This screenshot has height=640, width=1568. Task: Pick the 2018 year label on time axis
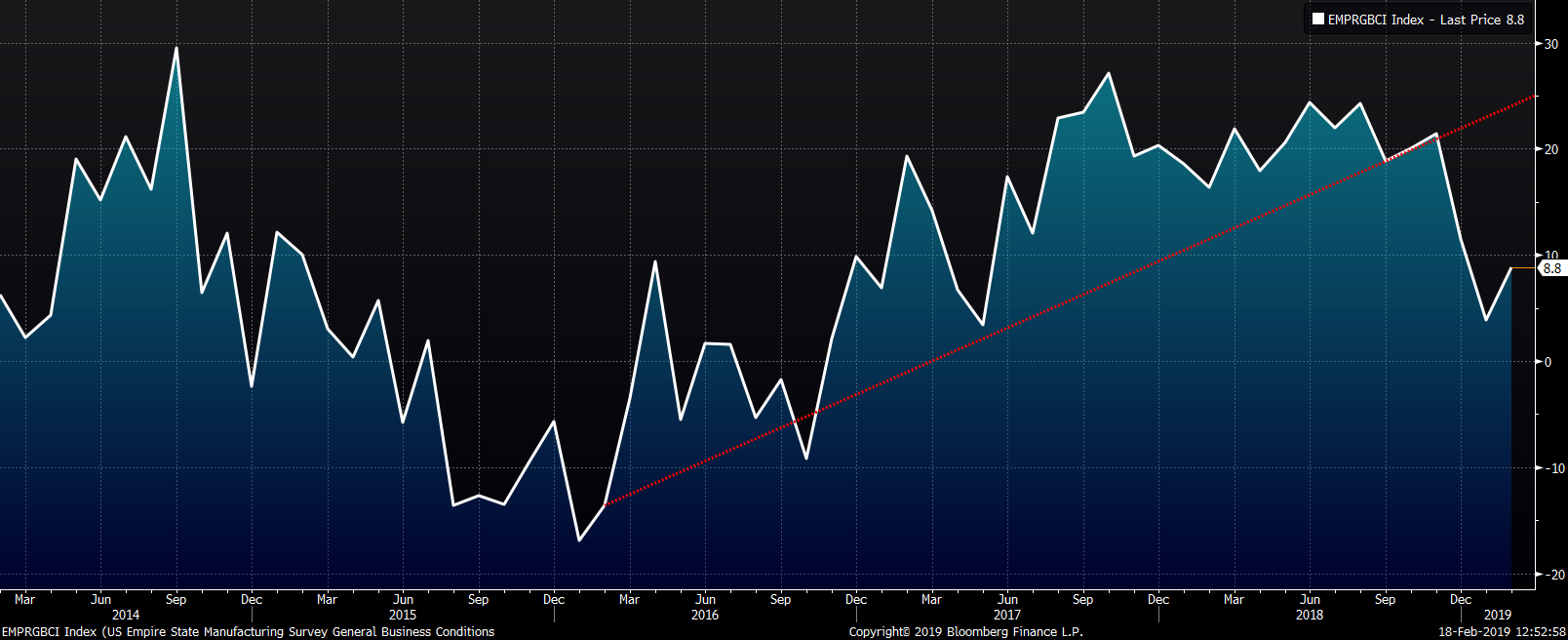[1310, 615]
